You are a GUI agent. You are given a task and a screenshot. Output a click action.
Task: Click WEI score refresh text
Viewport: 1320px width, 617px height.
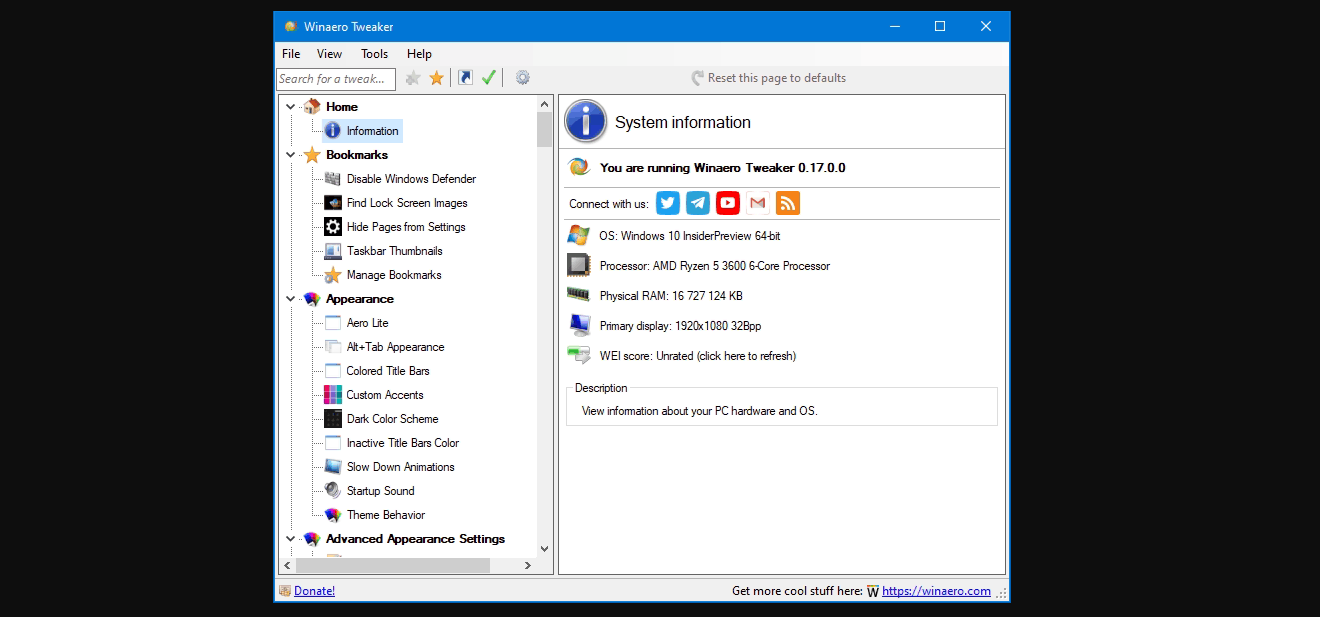698,356
